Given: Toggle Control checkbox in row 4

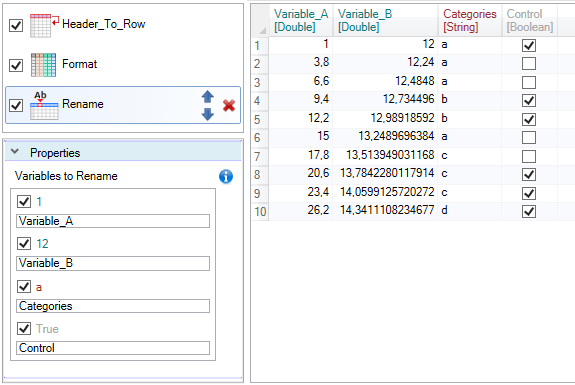Looking at the screenshot, I should tap(529, 100).
